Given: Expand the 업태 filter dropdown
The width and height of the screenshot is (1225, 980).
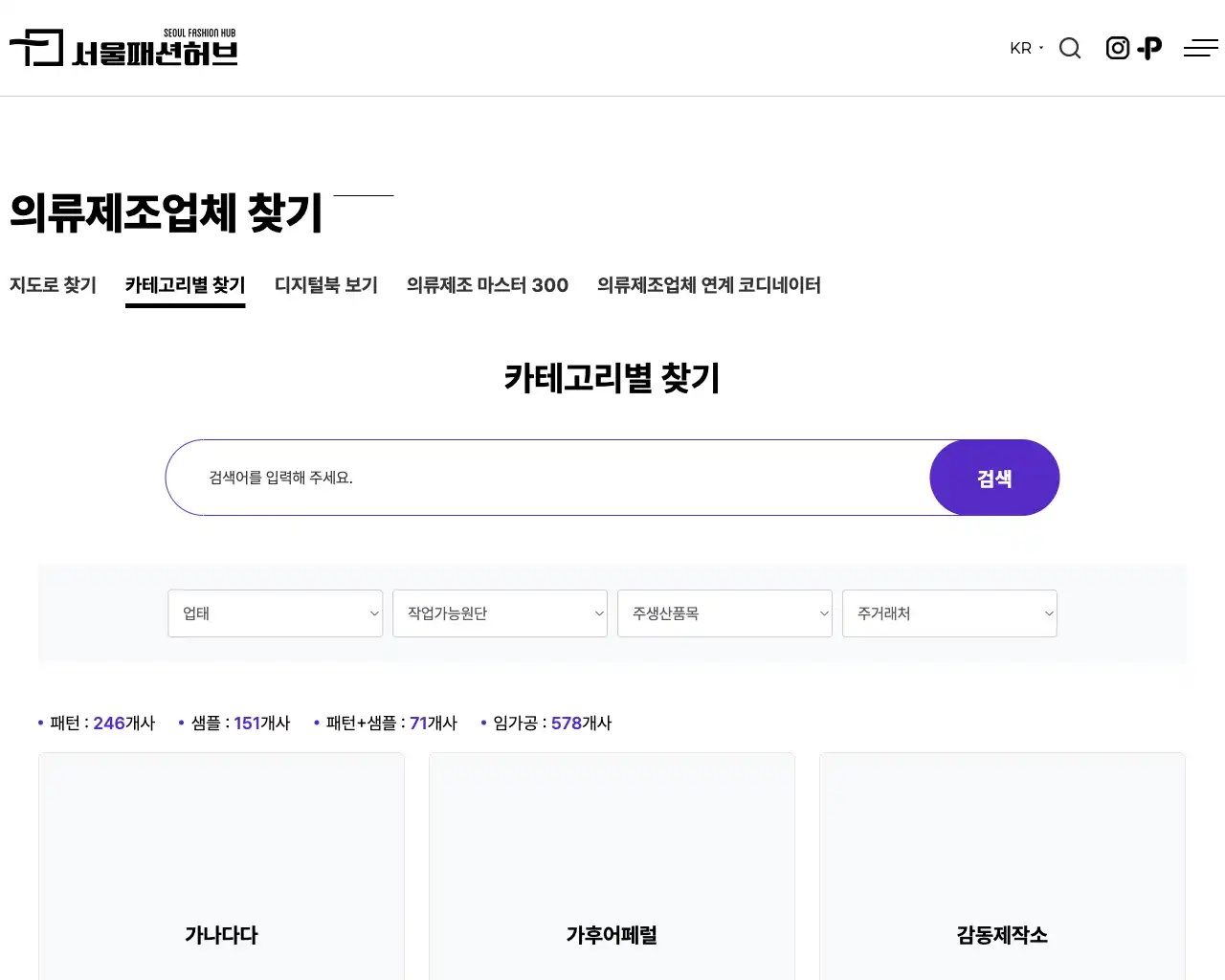Looking at the screenshot, I should click(275, 613).
